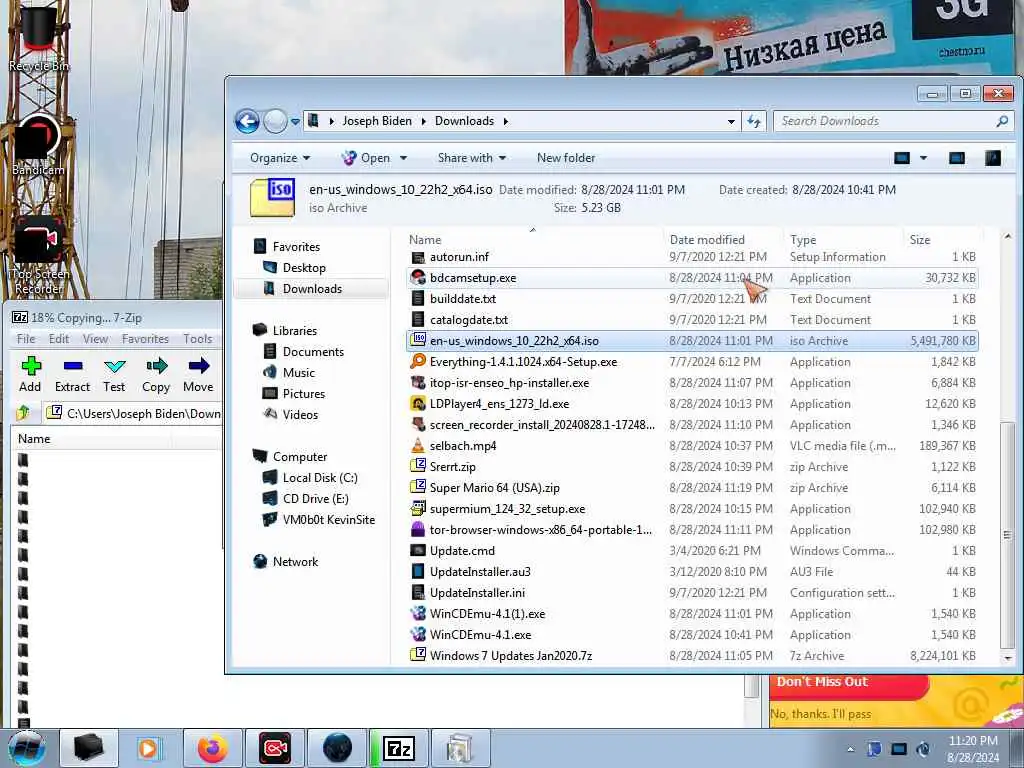Screen dimensions: 1024x768
Task: Expand the Joseph Biden breadcrumb arrow
Action: pyautogui.click(x=423, y=121)
